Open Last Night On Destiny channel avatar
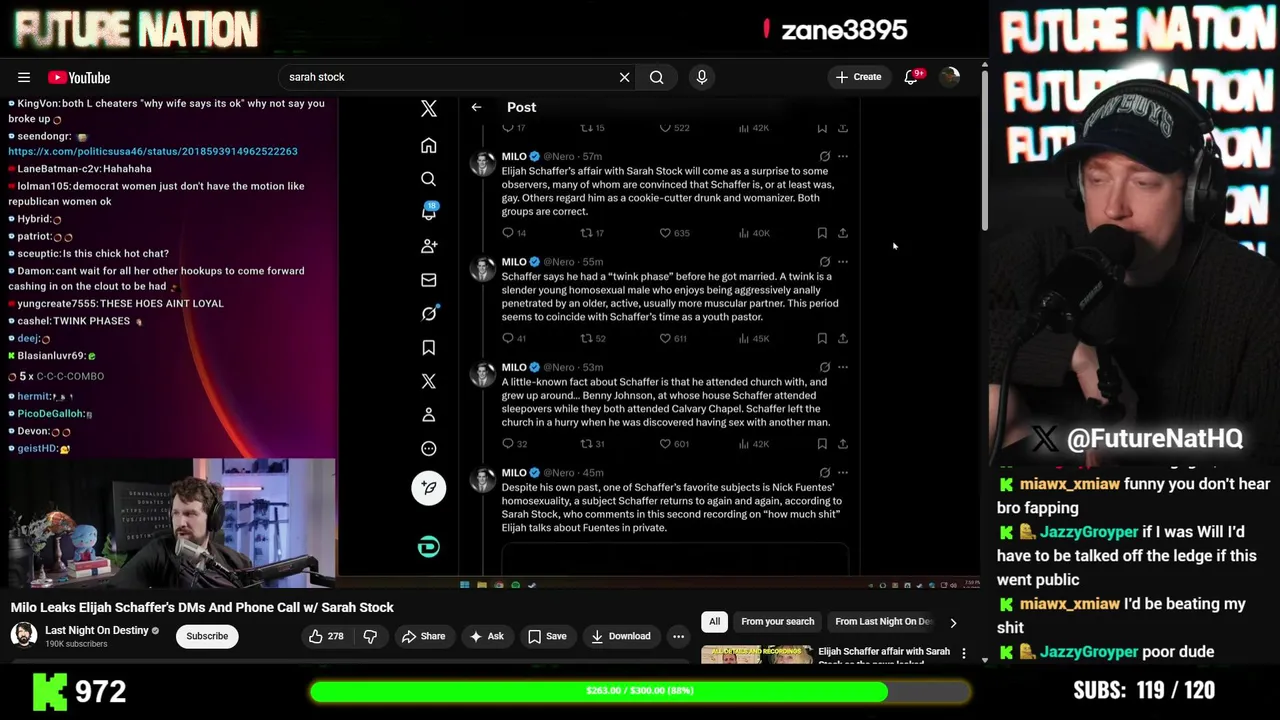The height and width of the screenshot is (720, 1280). (x=24, y=635)
